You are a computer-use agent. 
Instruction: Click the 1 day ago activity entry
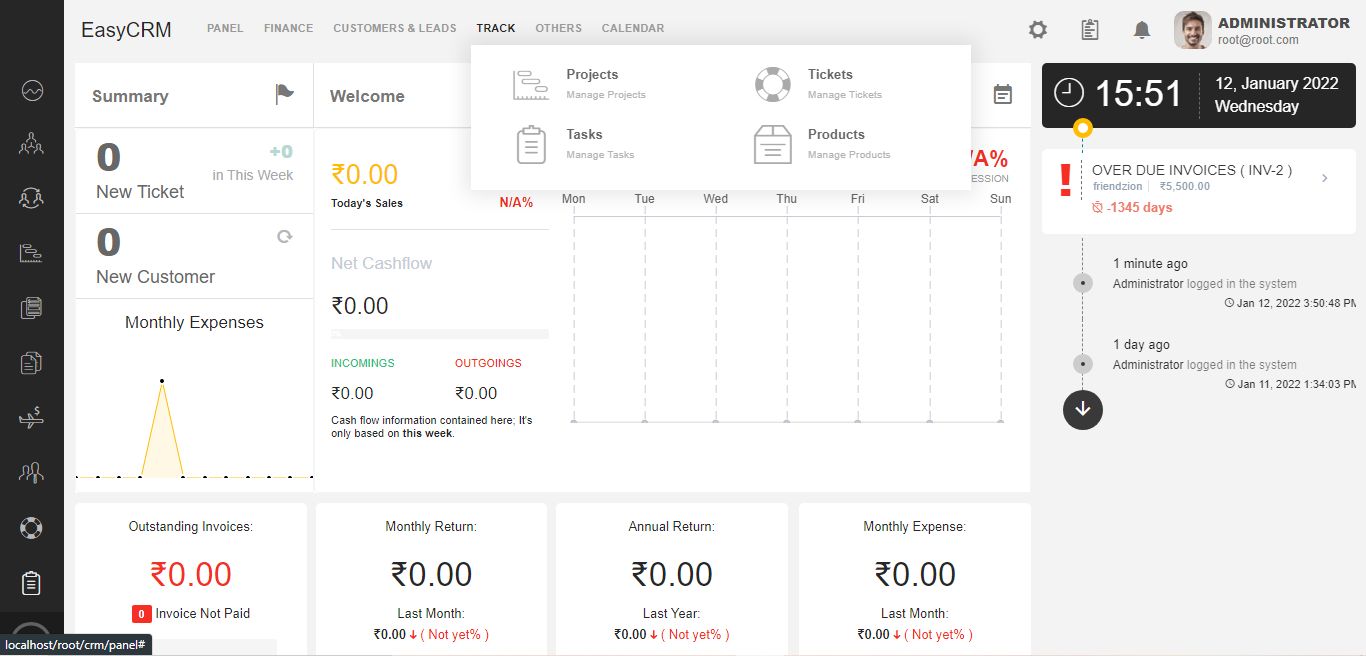tap(1141, 345)
